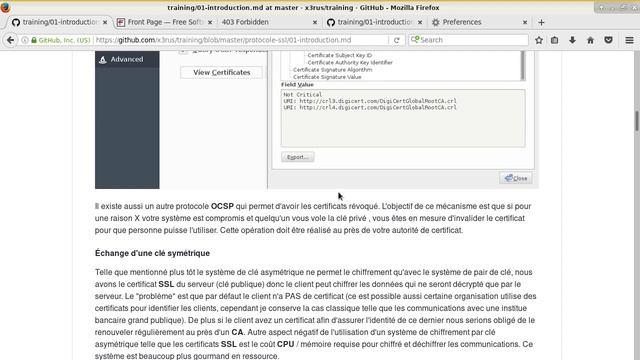
Task: Click the Firefox icon in title bar
Action: (5, 7)
